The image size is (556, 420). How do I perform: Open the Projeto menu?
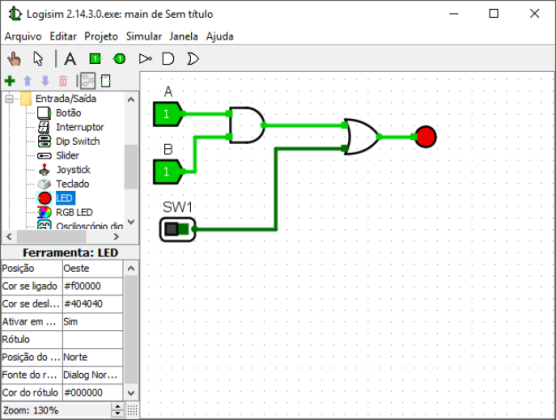click(101, 36)
